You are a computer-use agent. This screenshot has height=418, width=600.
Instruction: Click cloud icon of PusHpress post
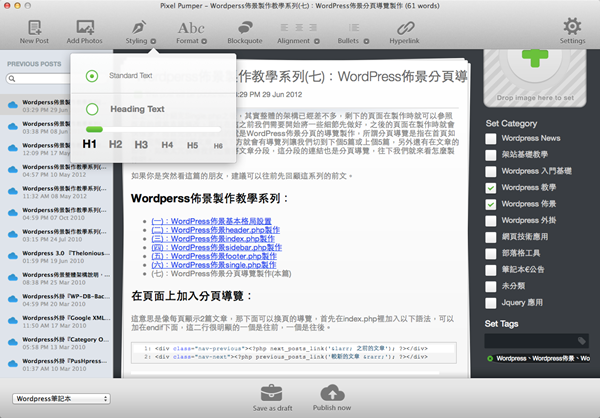[13, 364]
